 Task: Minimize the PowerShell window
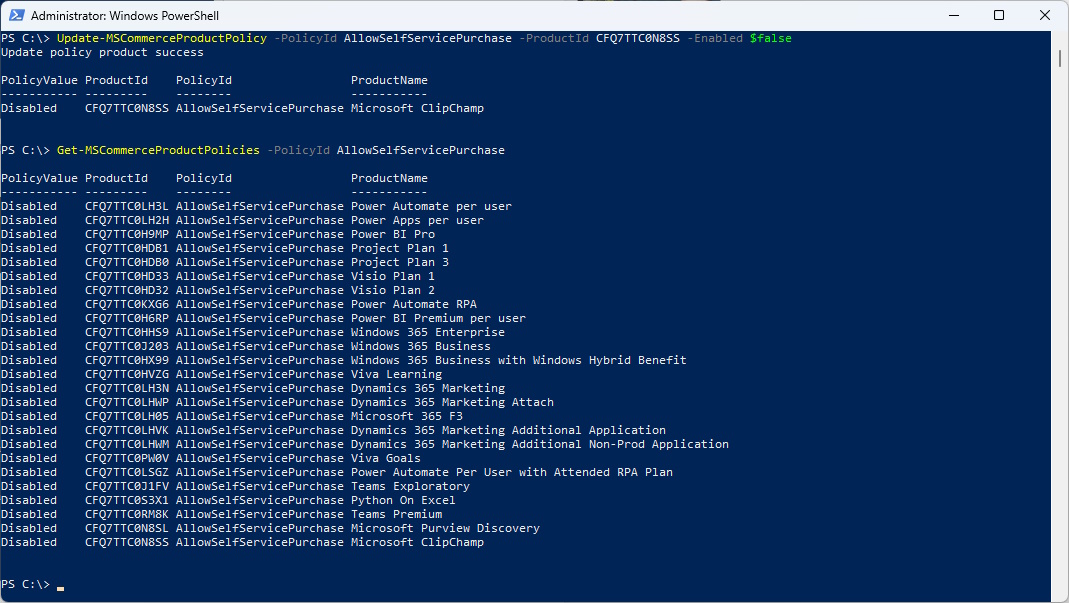click(953, 16)
